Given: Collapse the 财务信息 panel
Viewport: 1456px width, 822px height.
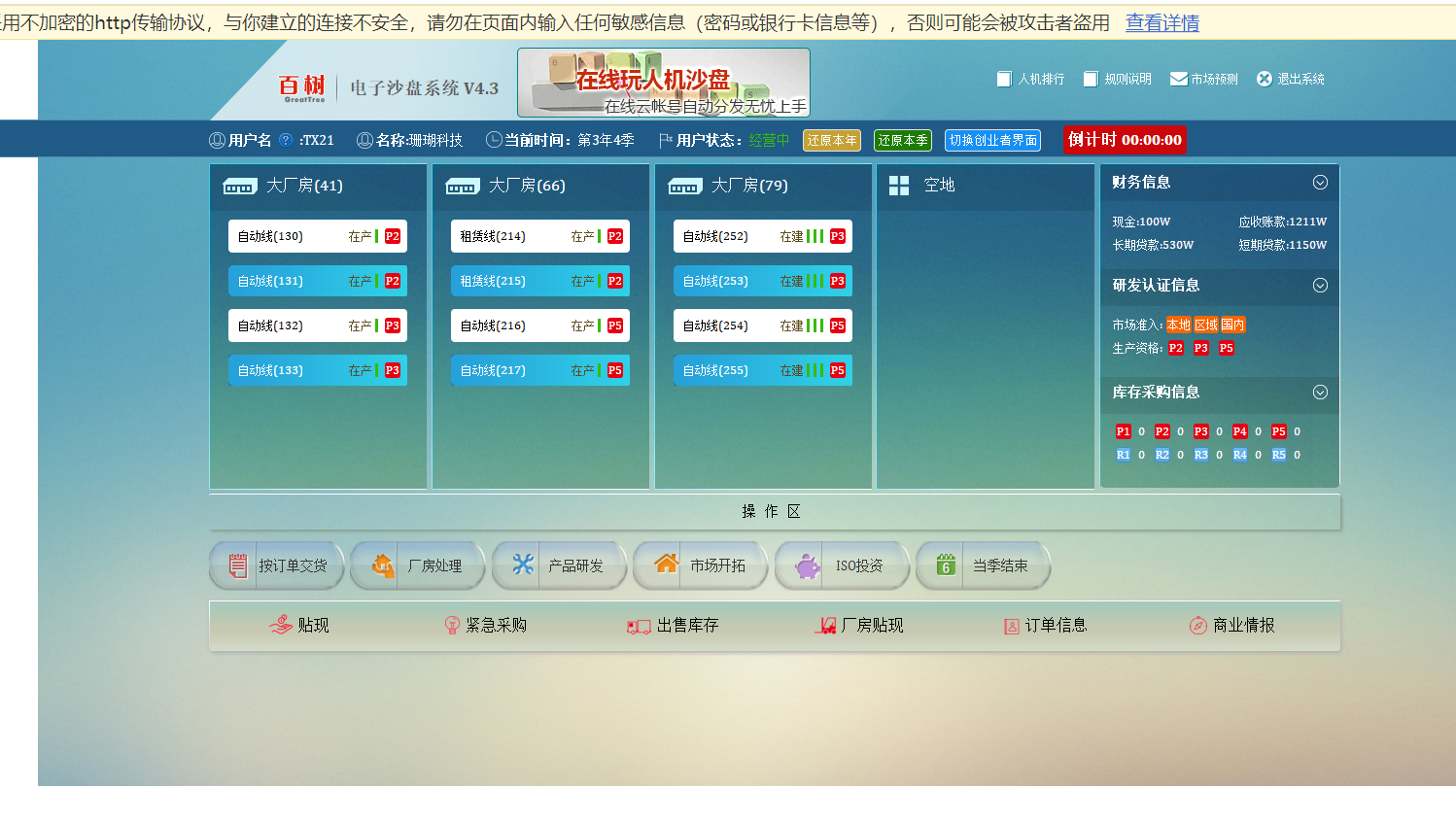Looking at the screenshot, I should point(1320,183).
